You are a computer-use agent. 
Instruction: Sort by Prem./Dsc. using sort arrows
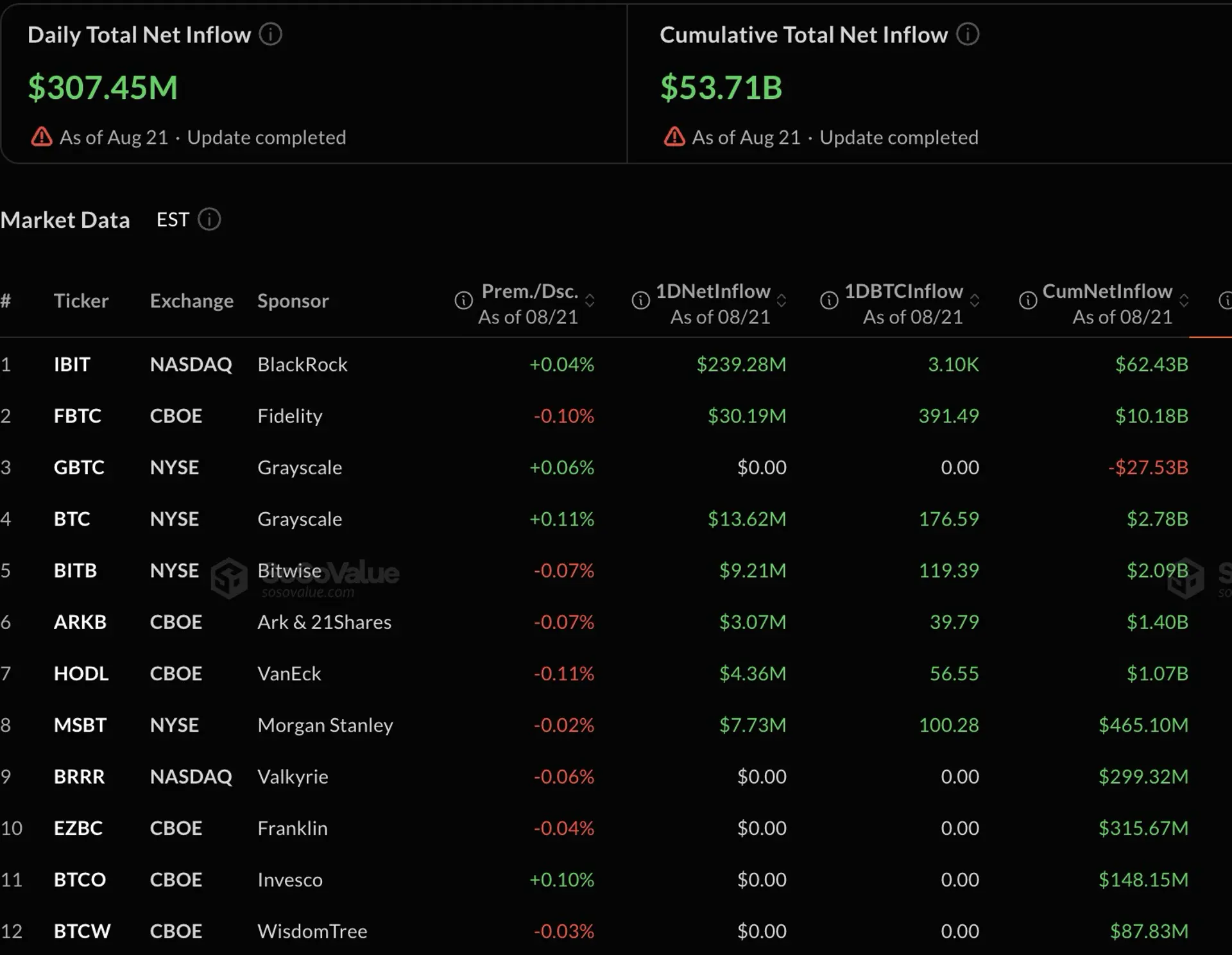click(590, 300)
